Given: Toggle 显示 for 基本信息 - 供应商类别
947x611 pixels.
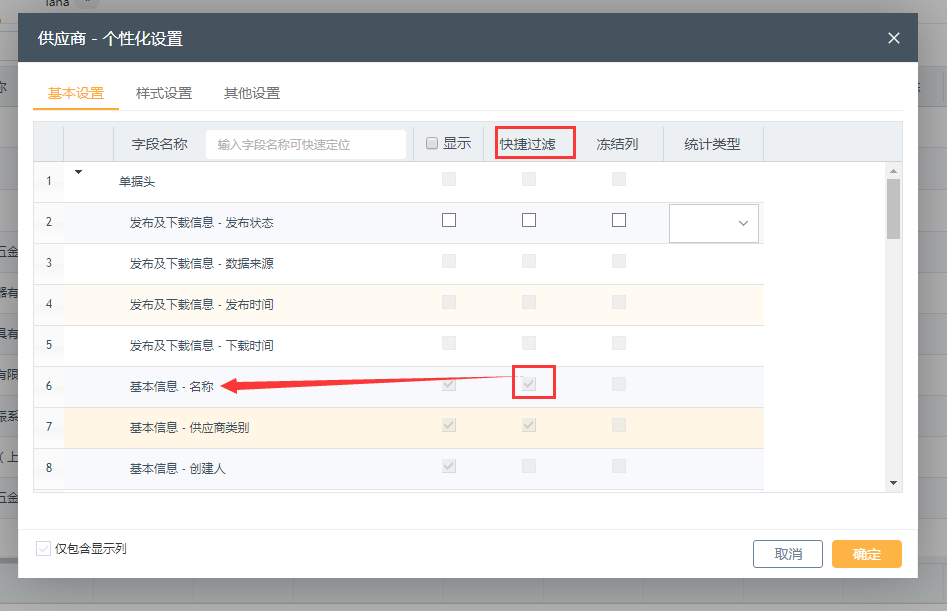Looking at the screenshot, I should [x=449, y=425].
